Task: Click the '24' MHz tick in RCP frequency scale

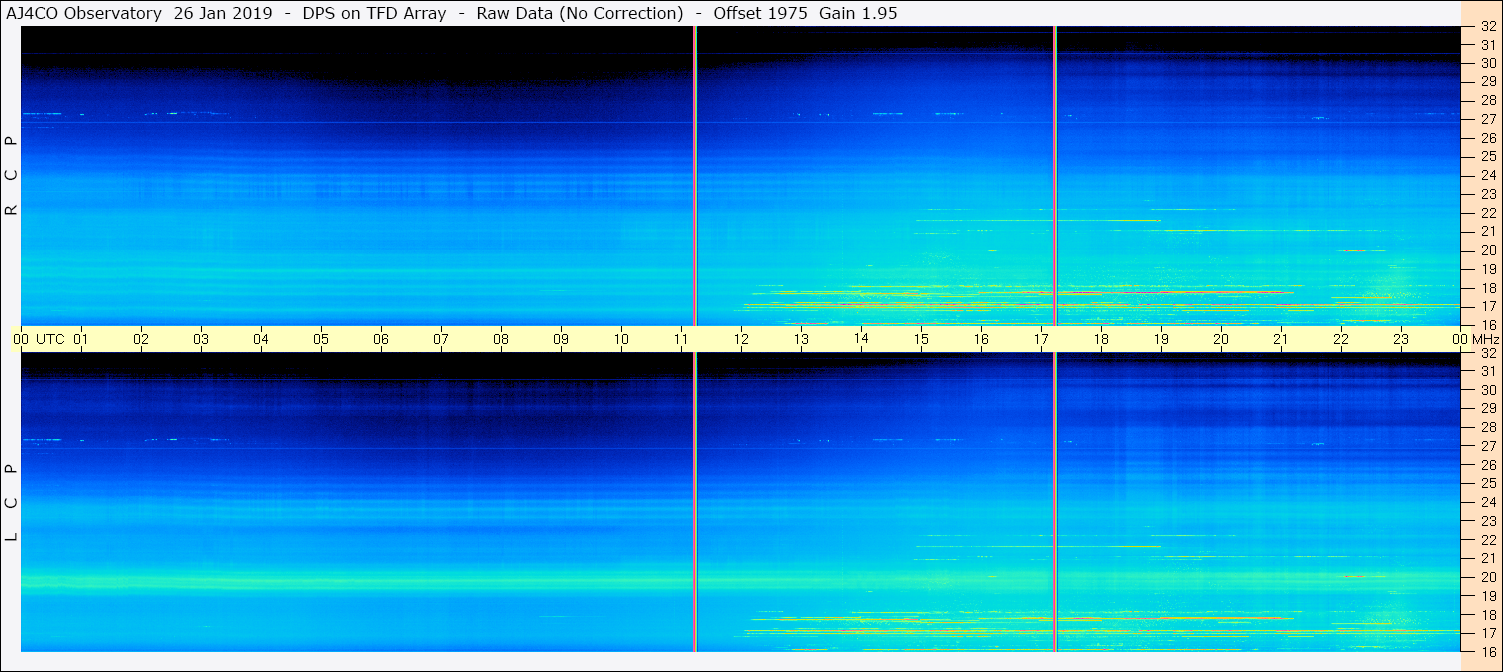Action: [x=1488, y=175]
